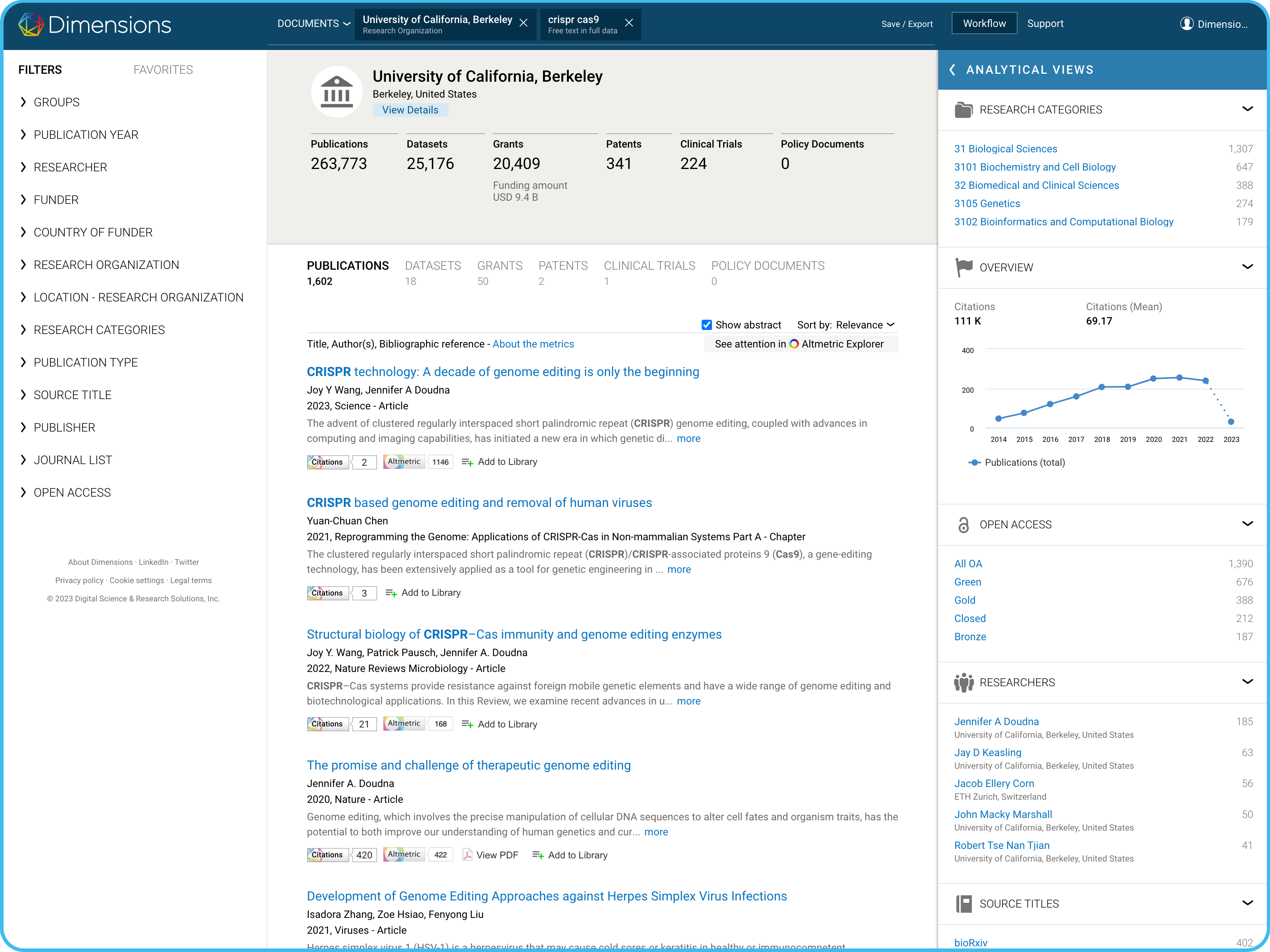Remove the crispr cas9 search filter
The width and height of the screenshot is (1270, 952).
click(x=629, y=23)
